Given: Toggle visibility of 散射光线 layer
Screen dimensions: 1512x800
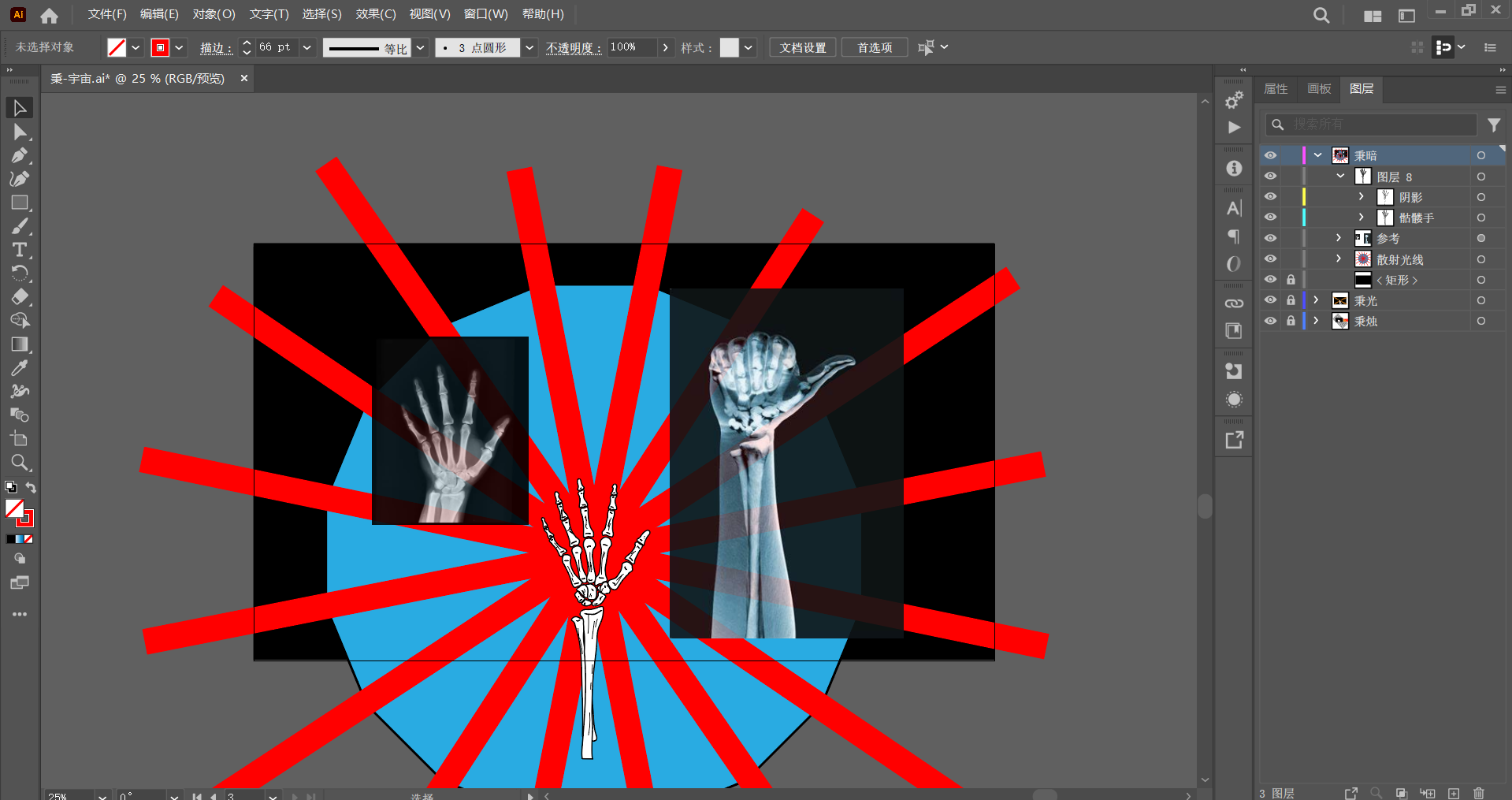Looking at the screenshot, I should [1270, 259].
